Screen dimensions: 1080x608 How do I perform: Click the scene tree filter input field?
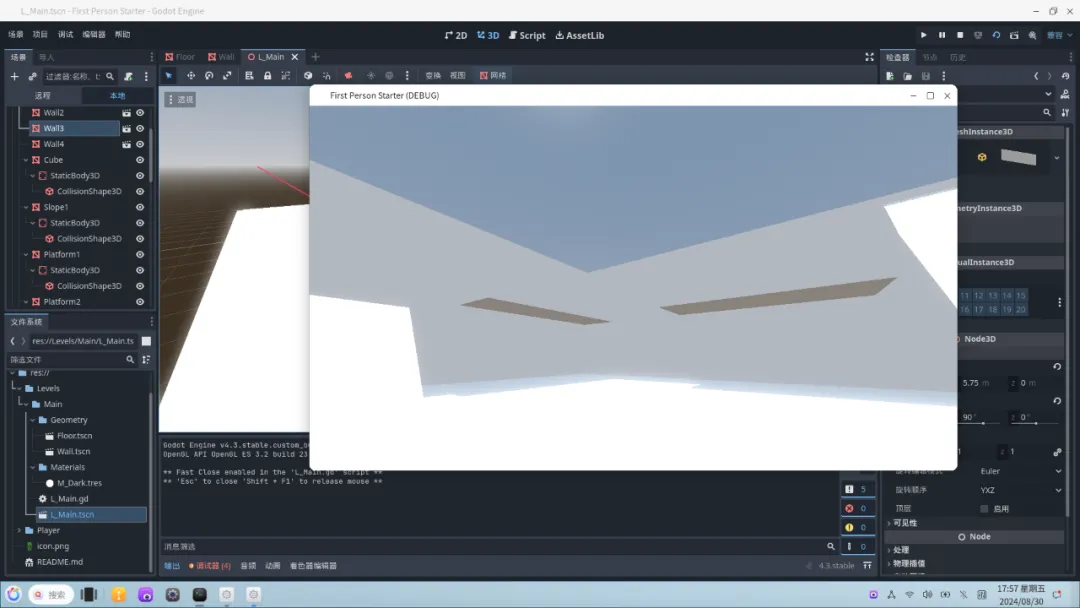tap(79, 76)
